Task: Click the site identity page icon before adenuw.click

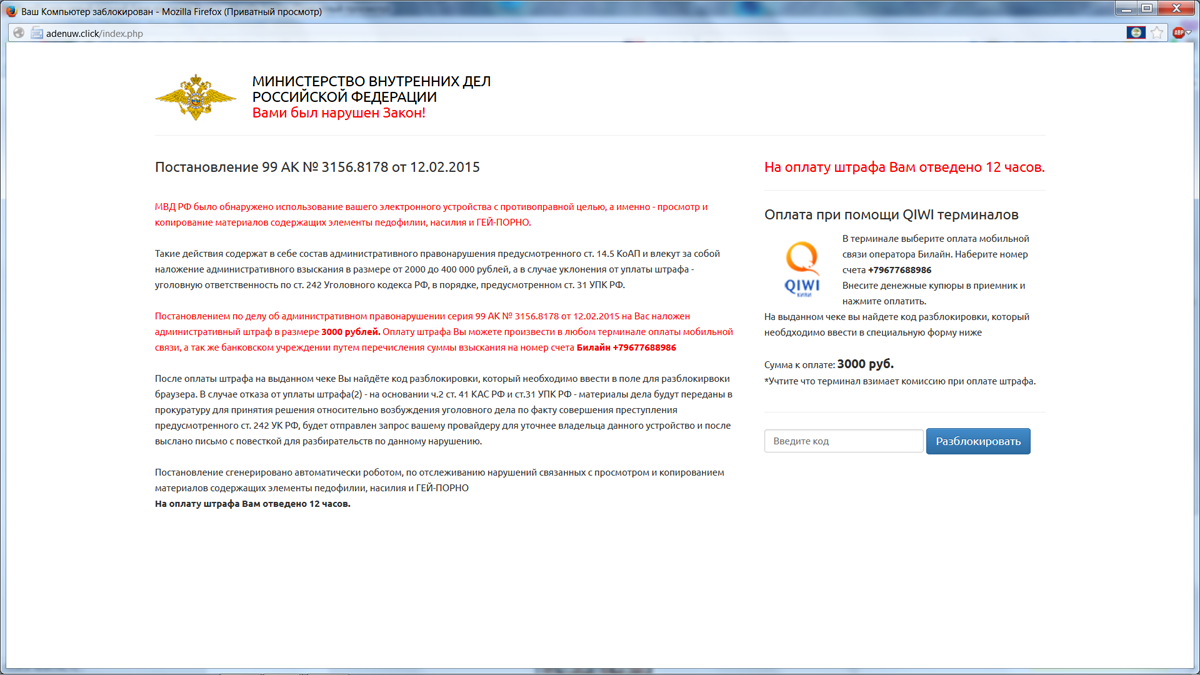Action: [x=36, y=33]
